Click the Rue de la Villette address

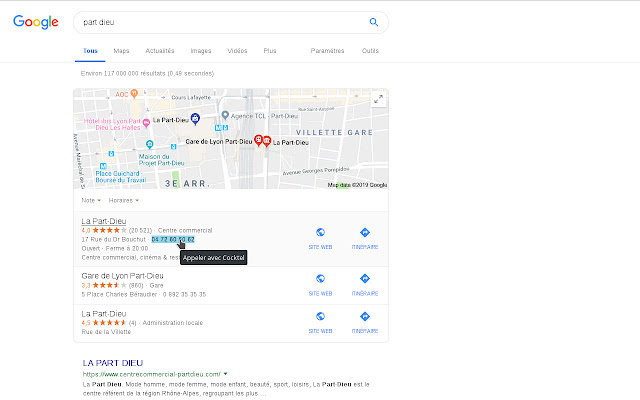(106, 332)
